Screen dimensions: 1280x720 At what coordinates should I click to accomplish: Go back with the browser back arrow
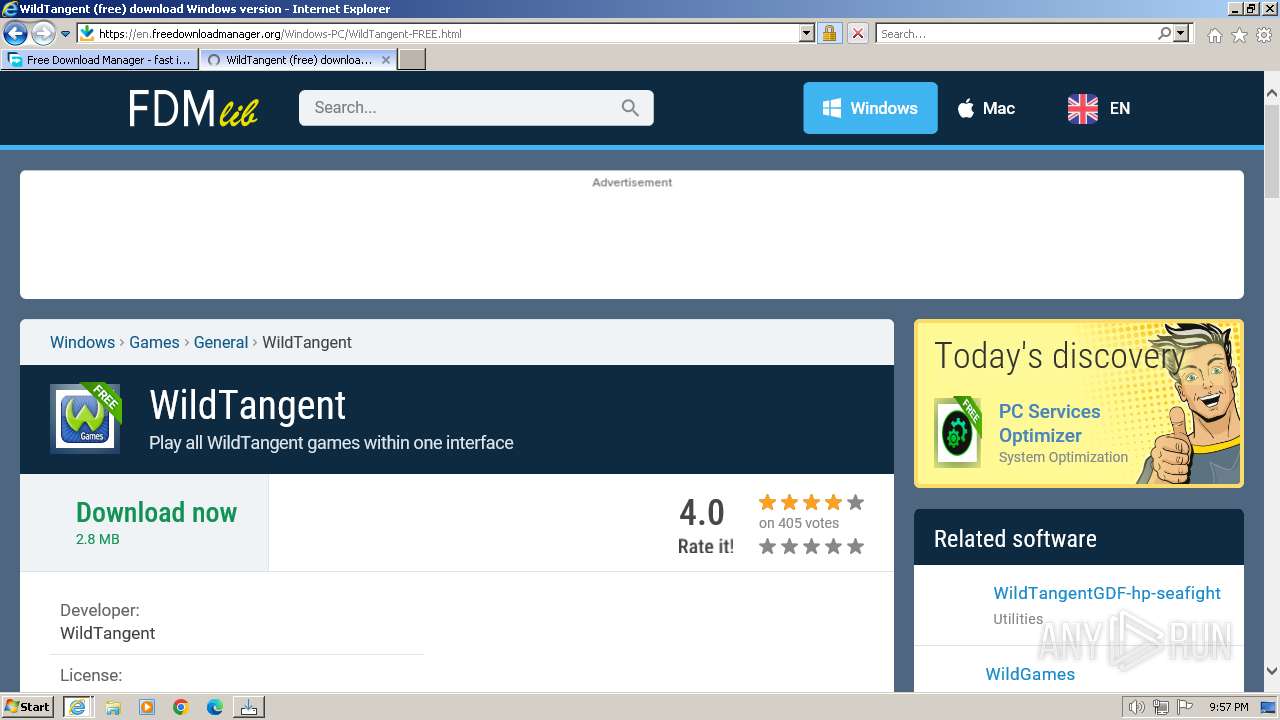point(14,34)
